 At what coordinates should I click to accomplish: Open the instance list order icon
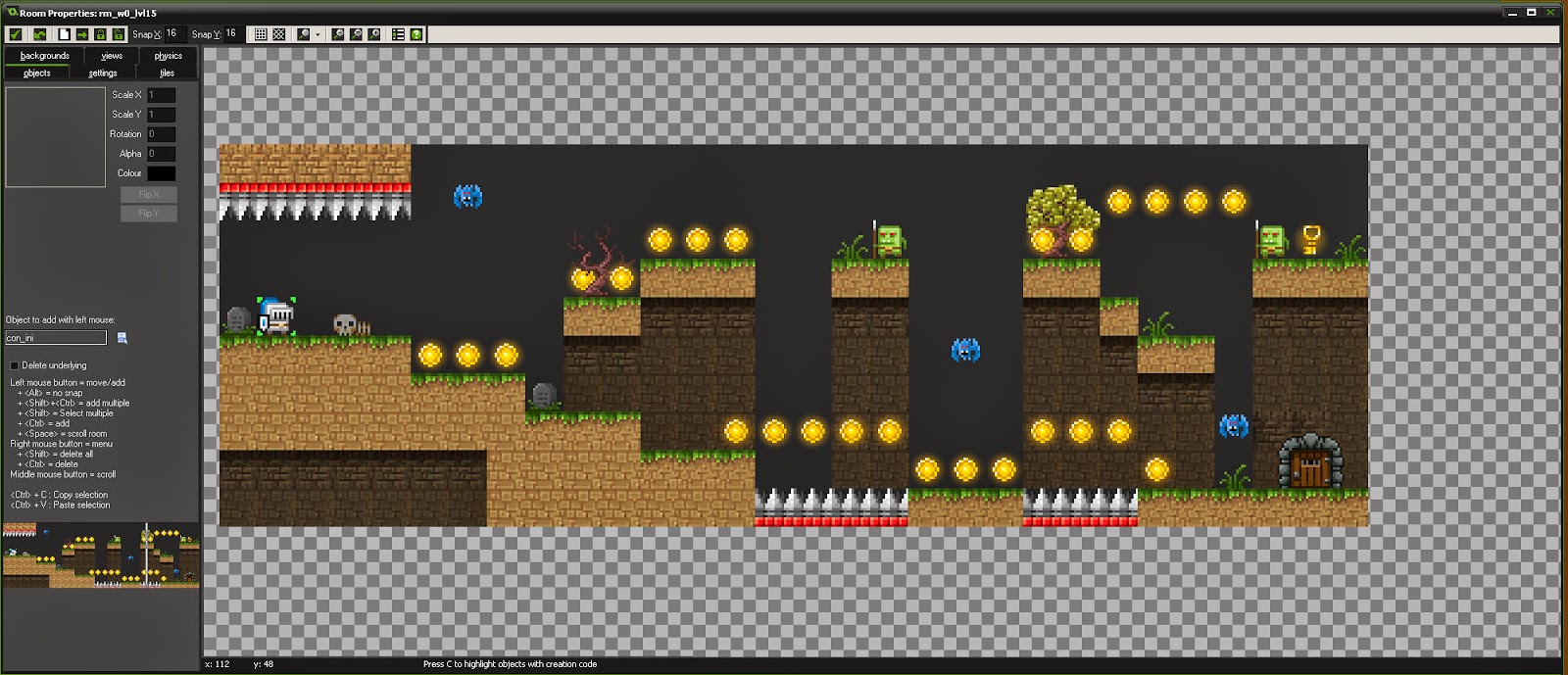click(x=398, y=34)
